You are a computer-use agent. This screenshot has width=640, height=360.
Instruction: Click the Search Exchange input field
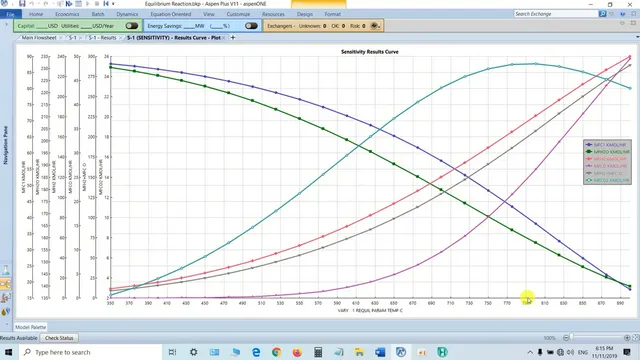[556, 14]
